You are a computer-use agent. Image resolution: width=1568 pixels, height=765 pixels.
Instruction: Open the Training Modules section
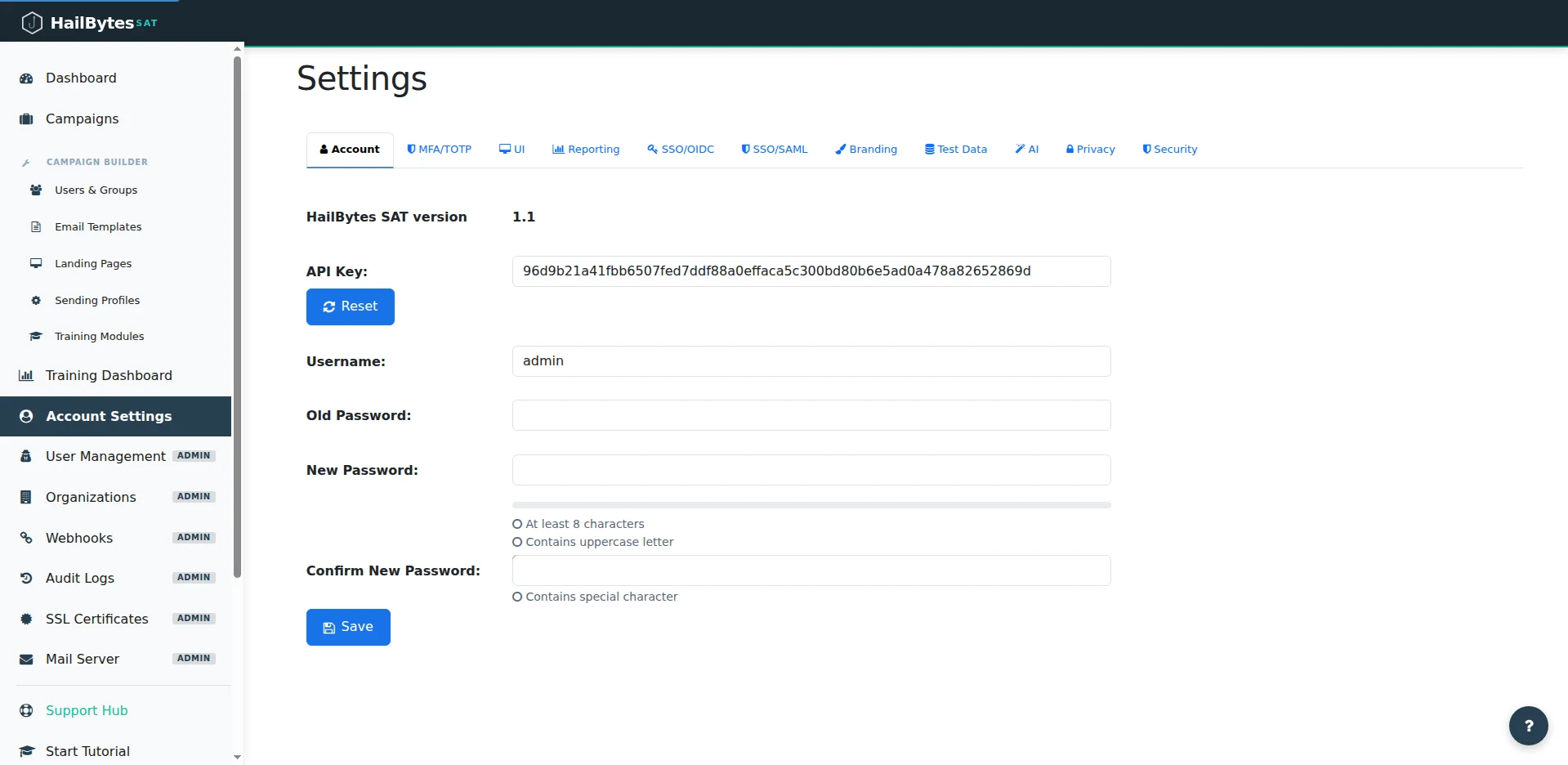click(x=99, y=336)
